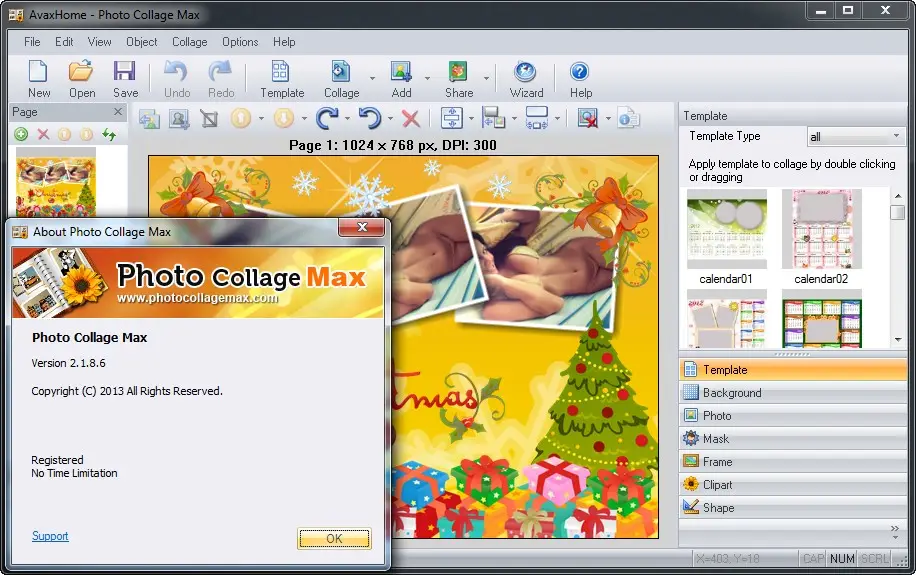The image size is (916, 575).
Task: Switch to the Template section
Action: pos(793,370)
